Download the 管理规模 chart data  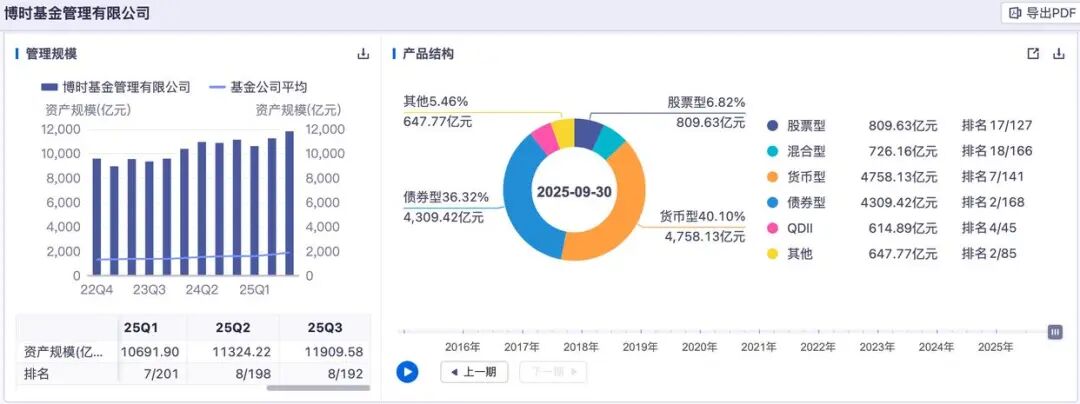(x=363, y=54)
